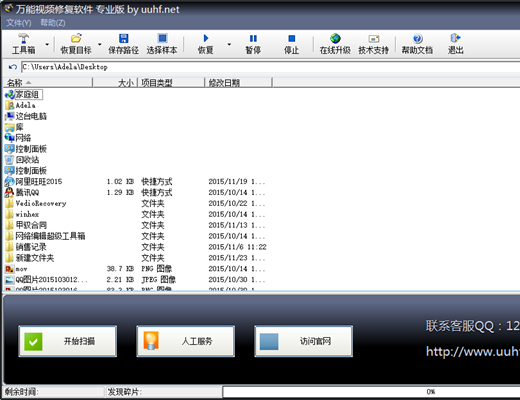Open the 文件(Y) menu
Viewport: 520px width, 400px height.
19,23
